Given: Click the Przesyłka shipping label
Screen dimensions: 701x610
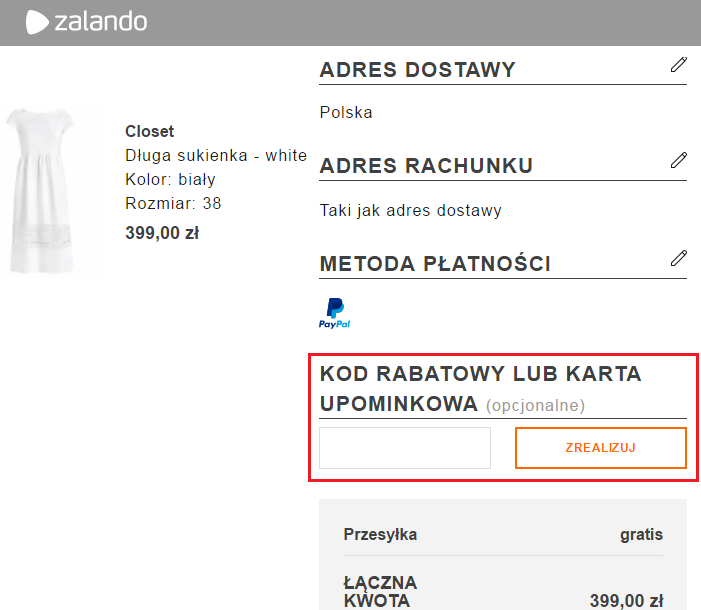Looking at the screenshot, I should [x=380, y=534].
